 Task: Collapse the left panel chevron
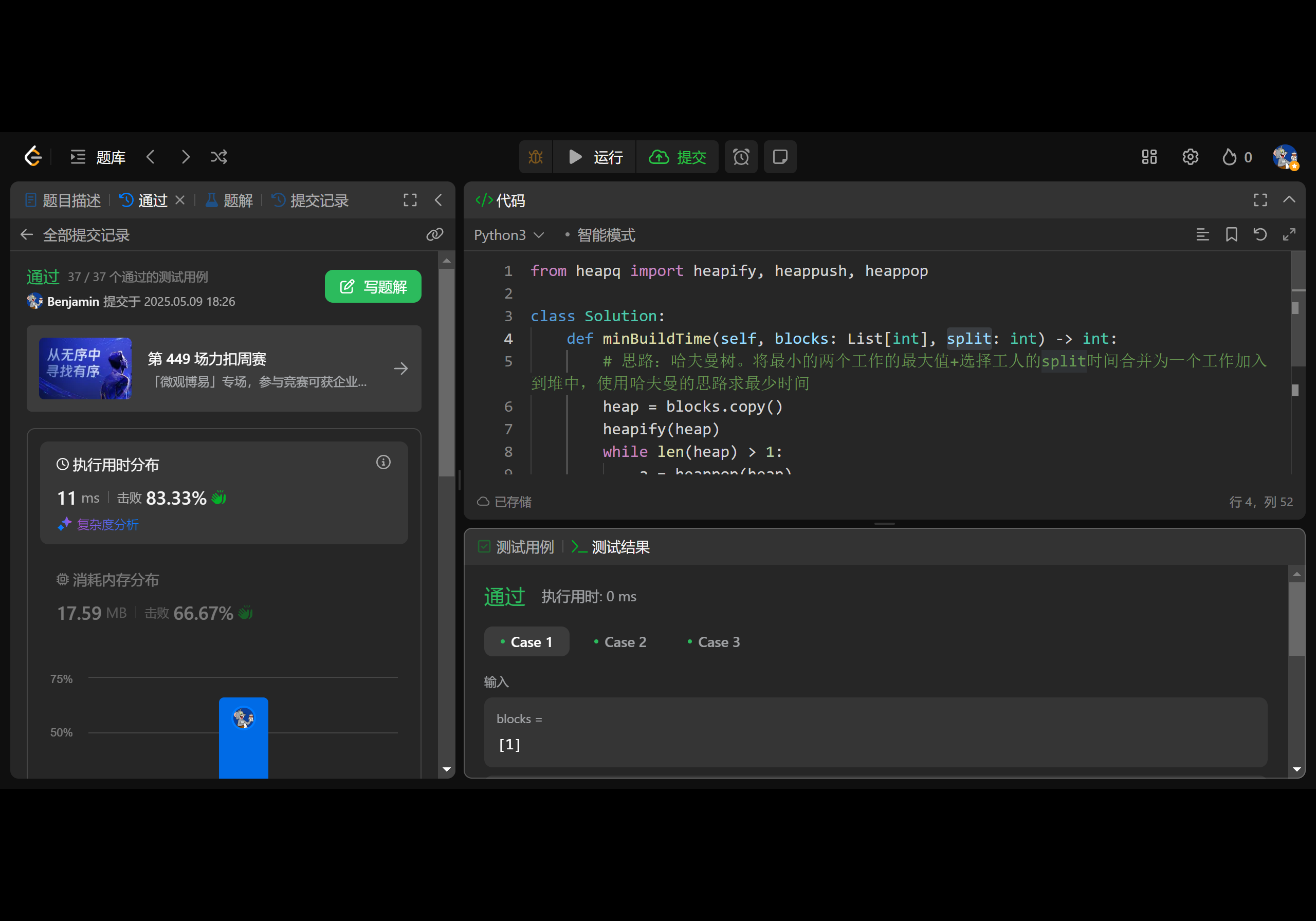tap(438, 200)
